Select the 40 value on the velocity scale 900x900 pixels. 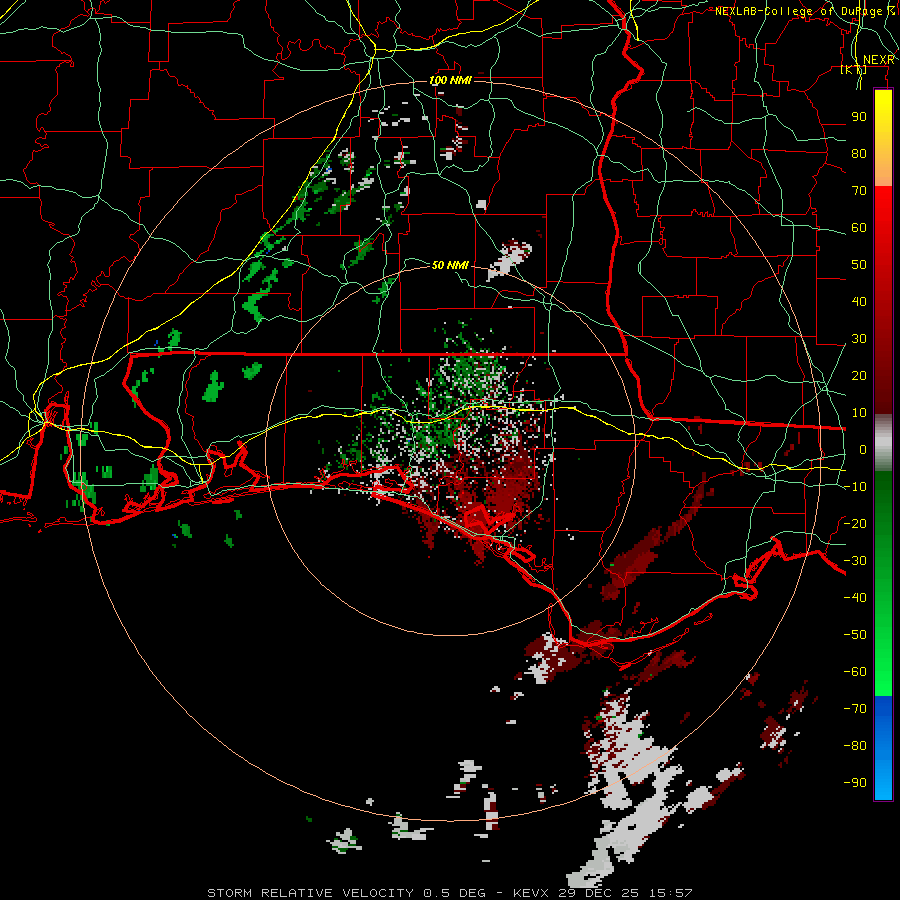[x=859, y=302]
